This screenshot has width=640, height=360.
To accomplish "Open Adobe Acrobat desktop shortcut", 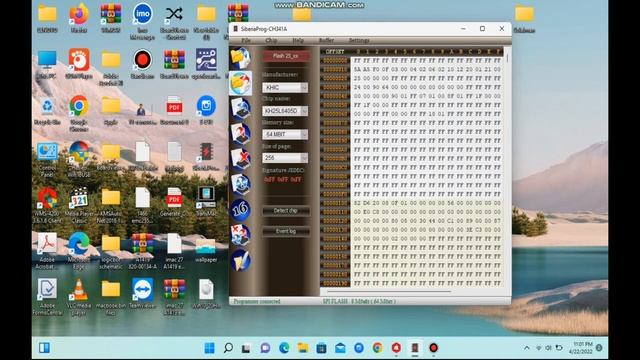I will [x=47, y=250].
